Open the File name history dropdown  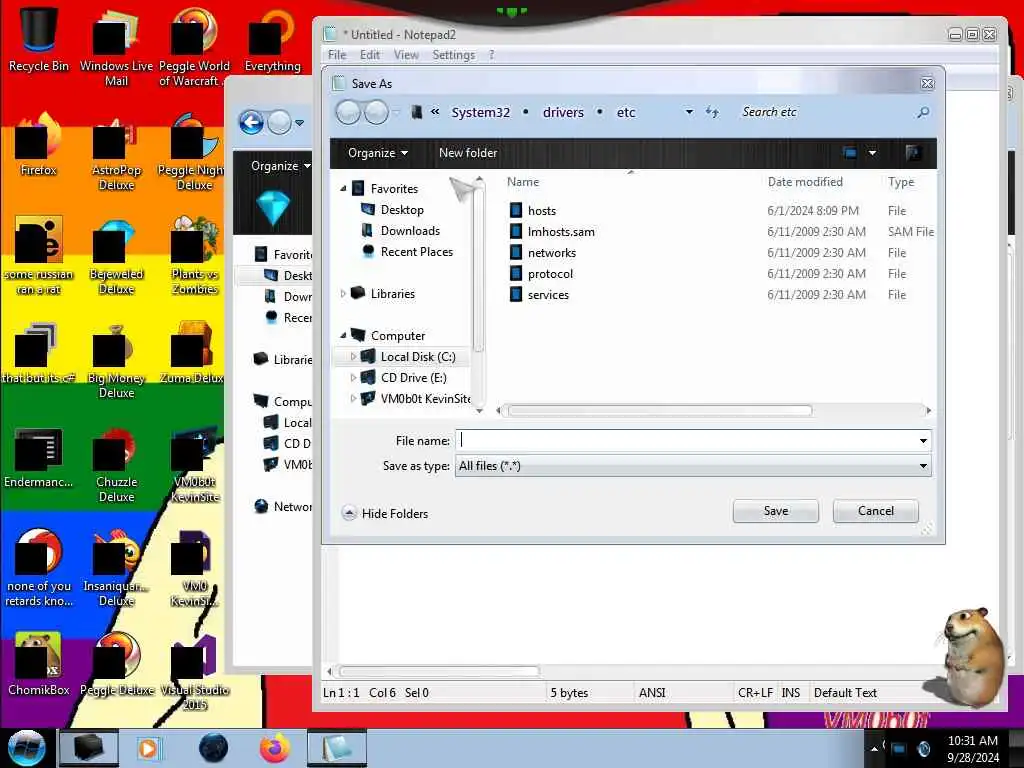923,441
